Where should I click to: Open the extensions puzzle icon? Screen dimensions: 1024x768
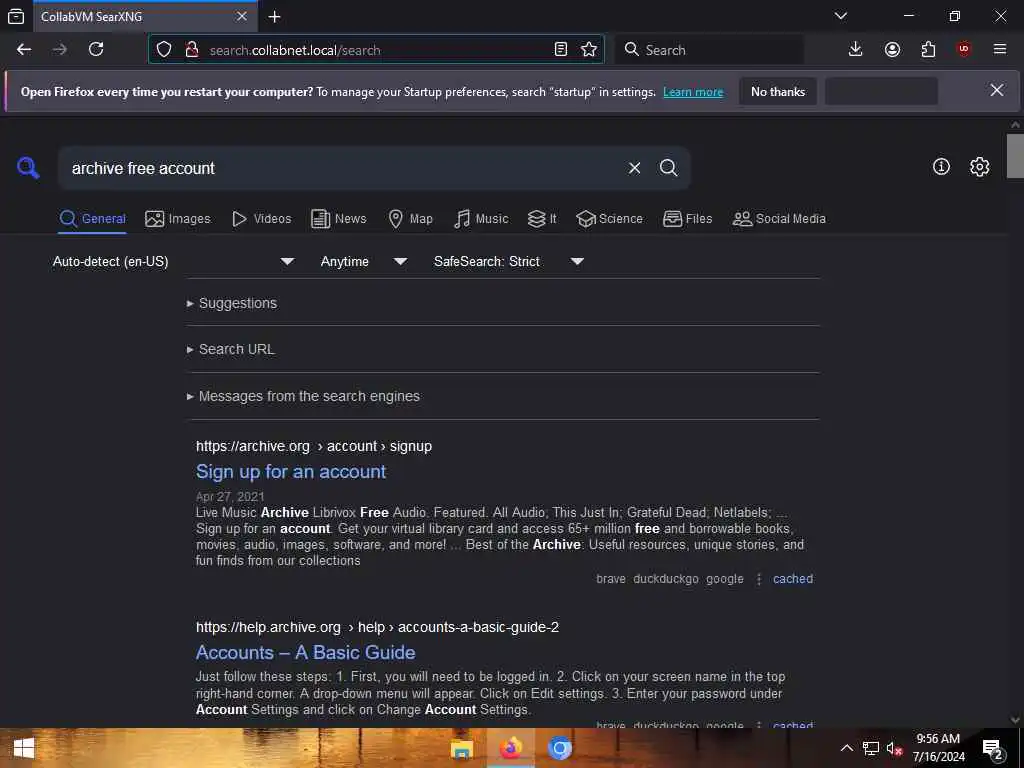pos(928,50)
